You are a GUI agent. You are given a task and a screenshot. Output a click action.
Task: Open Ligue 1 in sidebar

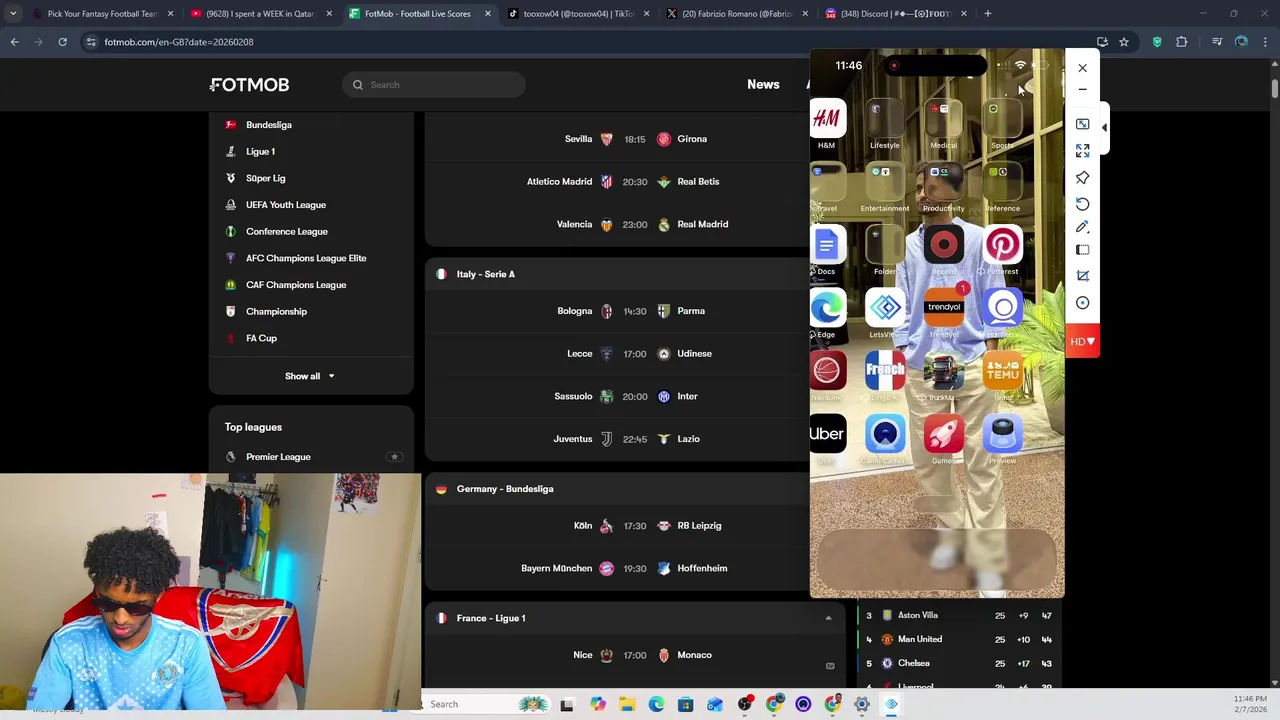tap(260, 152)
